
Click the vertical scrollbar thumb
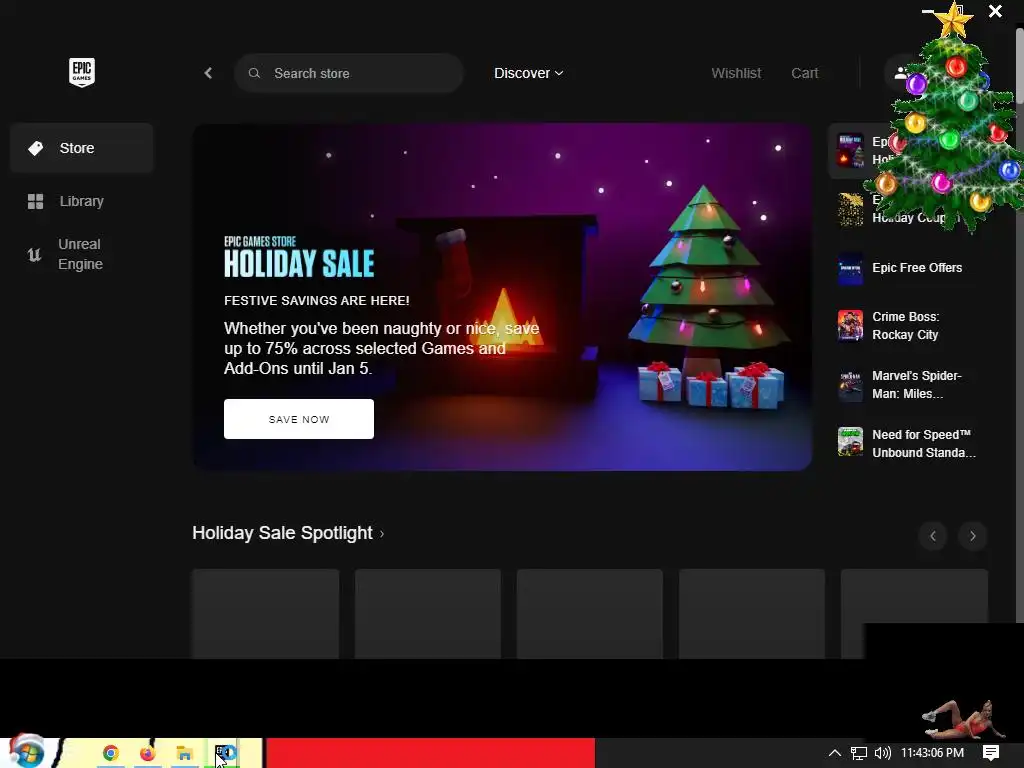tap(1019, 65)
